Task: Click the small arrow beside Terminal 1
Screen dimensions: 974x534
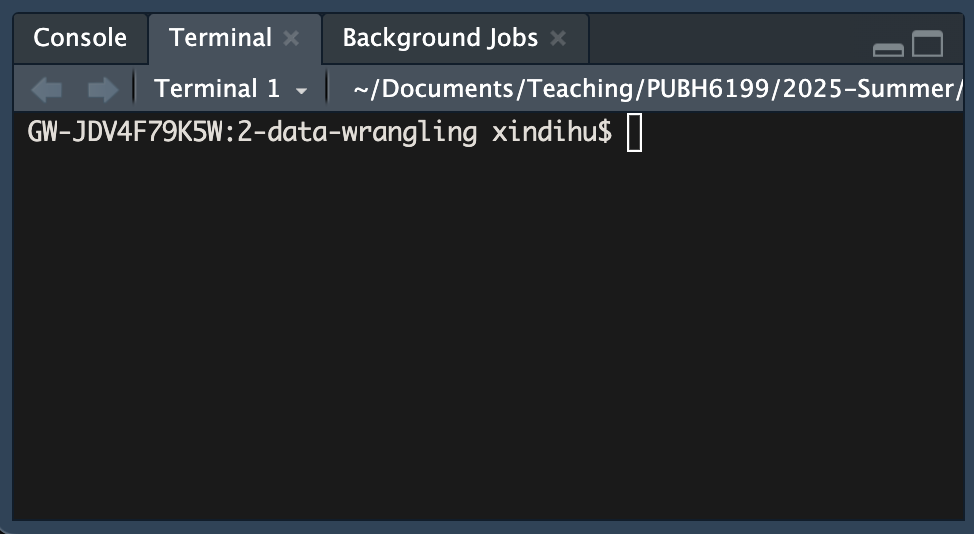Action: 301,91
